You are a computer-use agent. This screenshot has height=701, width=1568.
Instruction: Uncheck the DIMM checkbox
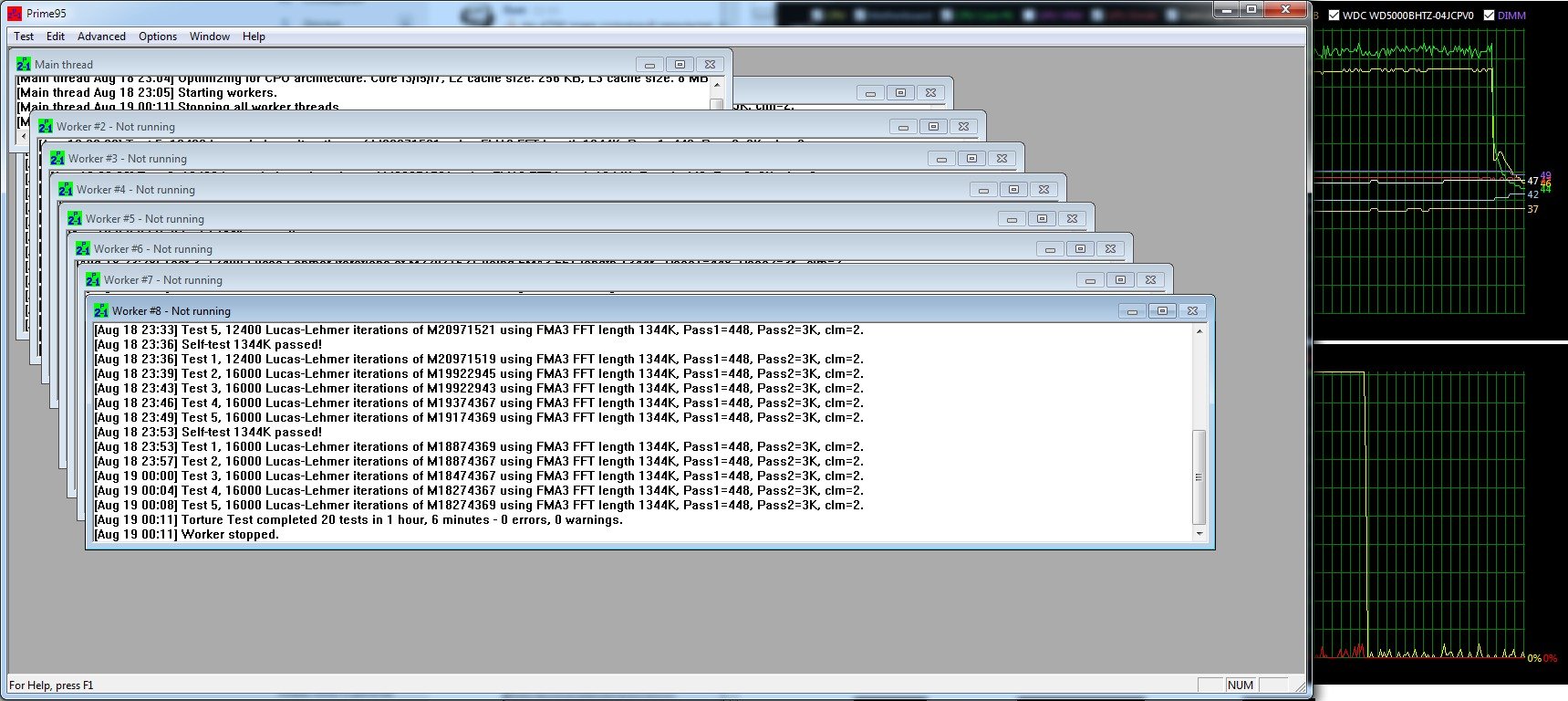1489,16
